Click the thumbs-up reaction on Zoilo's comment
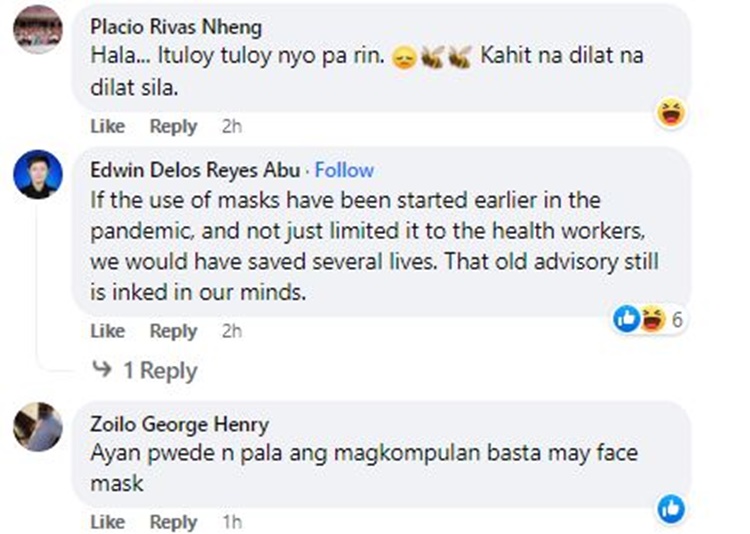750x534 pixels. point(670,509)
